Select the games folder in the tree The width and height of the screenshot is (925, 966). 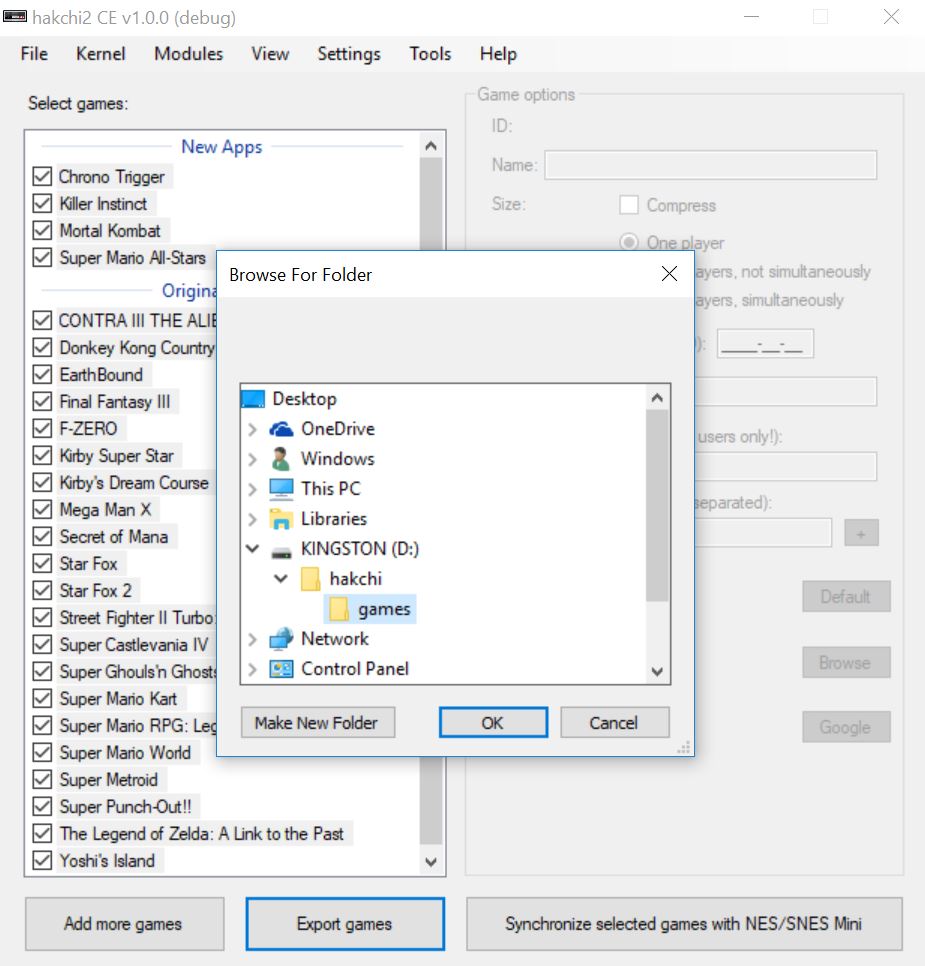pyautogui.click(x=384, y=609)
